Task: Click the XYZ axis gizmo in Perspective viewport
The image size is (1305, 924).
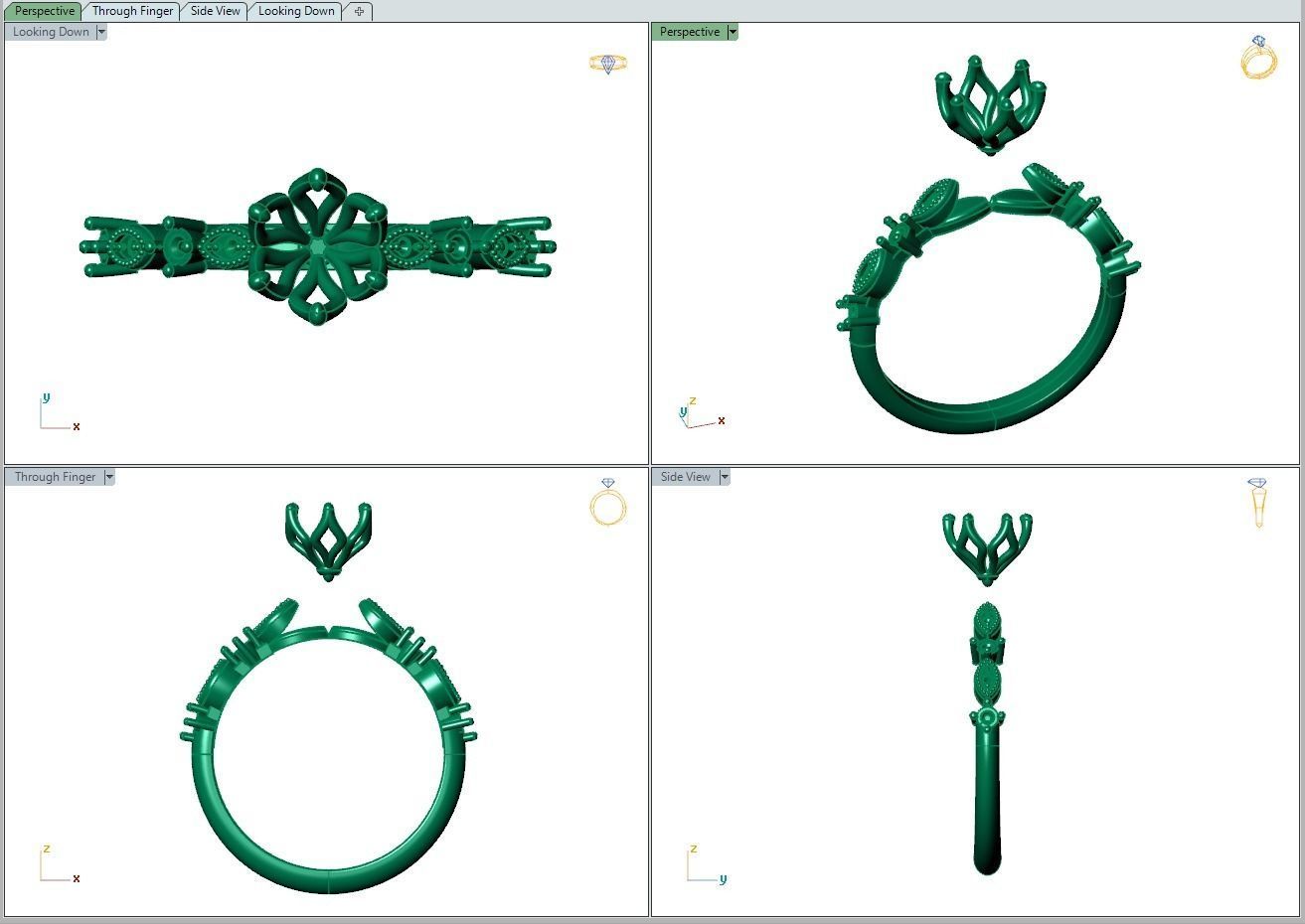Action: 701,413
